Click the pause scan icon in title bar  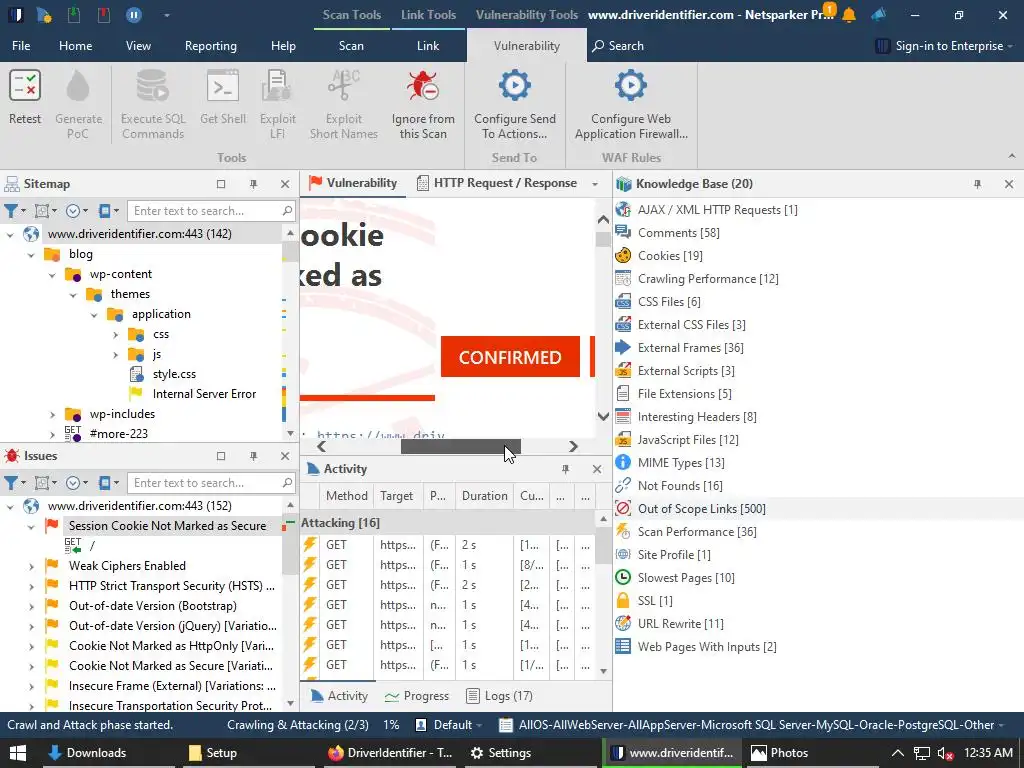(134, 14)
